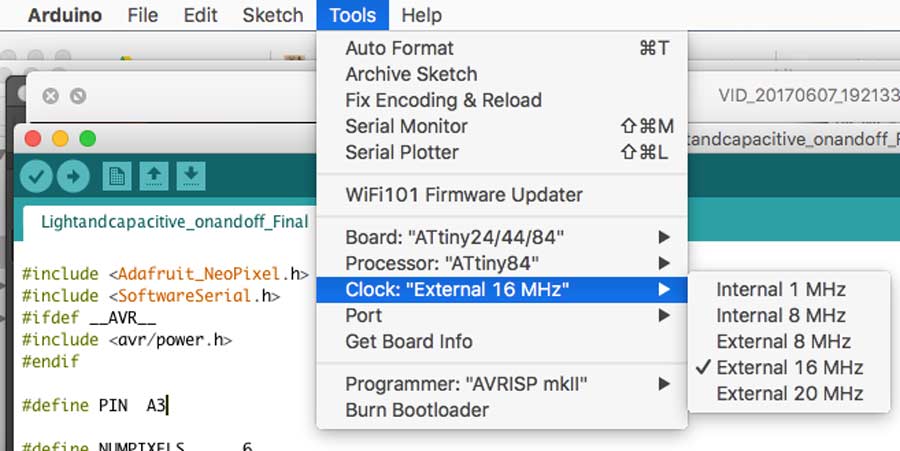Choose the checked External 16 MHz option

(x=789, y=367)
